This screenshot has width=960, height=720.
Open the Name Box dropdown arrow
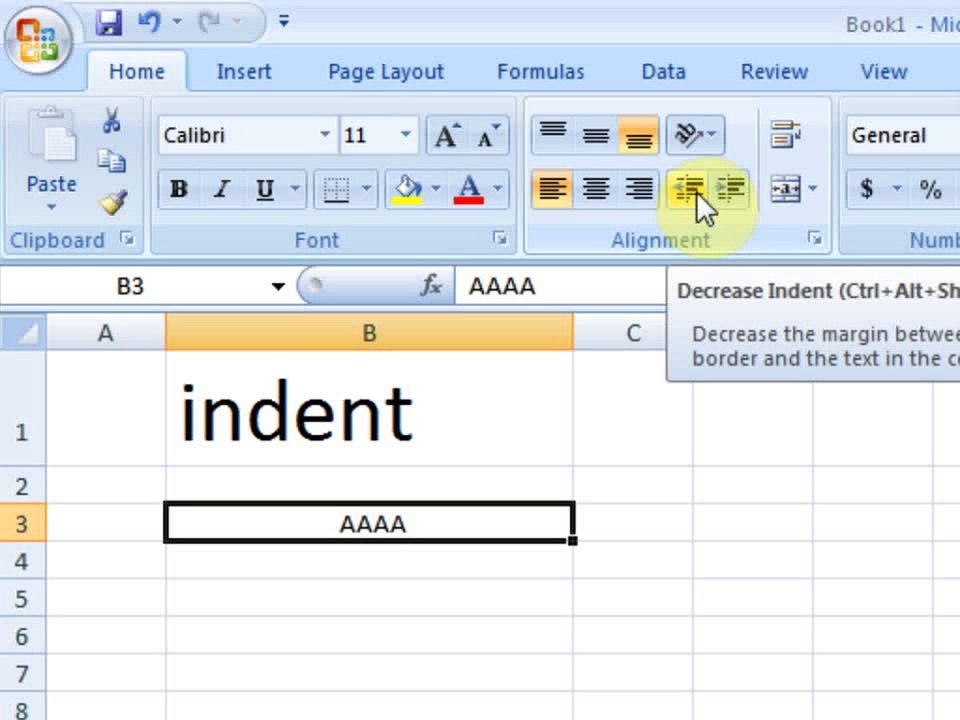pyautogui.click(x=278, y=286)
